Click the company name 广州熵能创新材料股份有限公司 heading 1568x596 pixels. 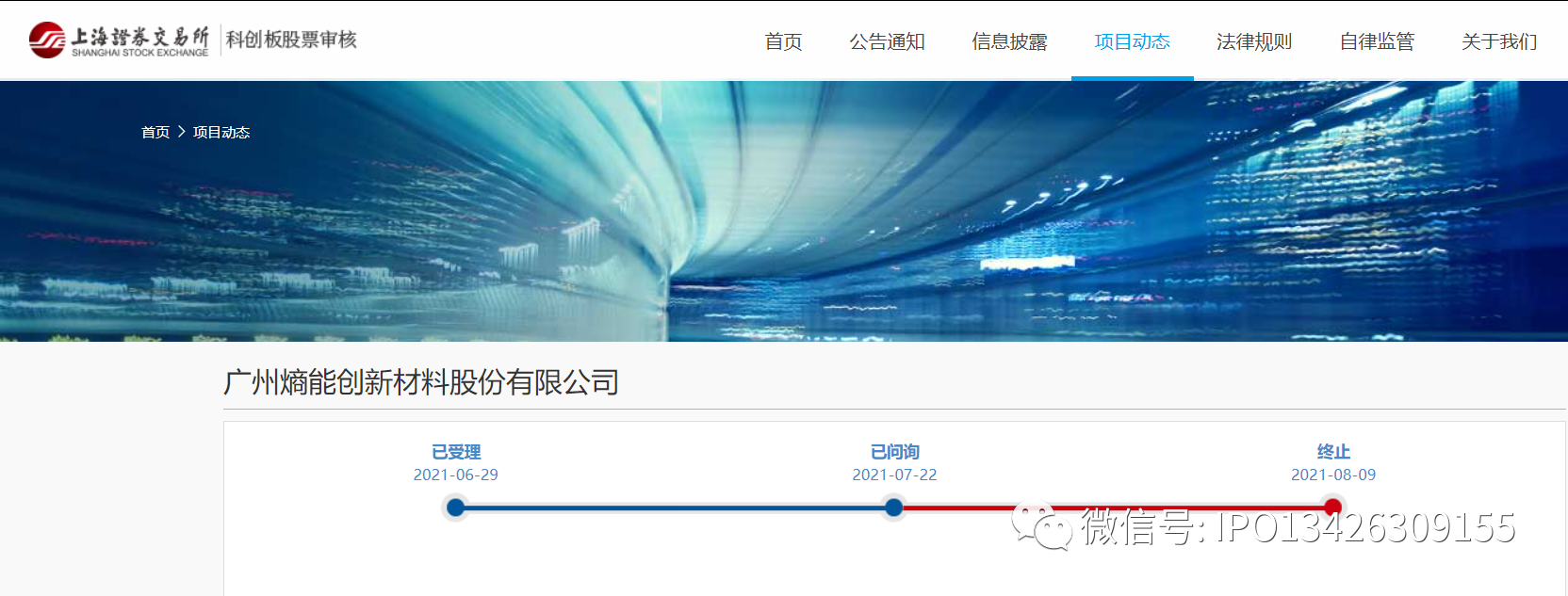421,382
